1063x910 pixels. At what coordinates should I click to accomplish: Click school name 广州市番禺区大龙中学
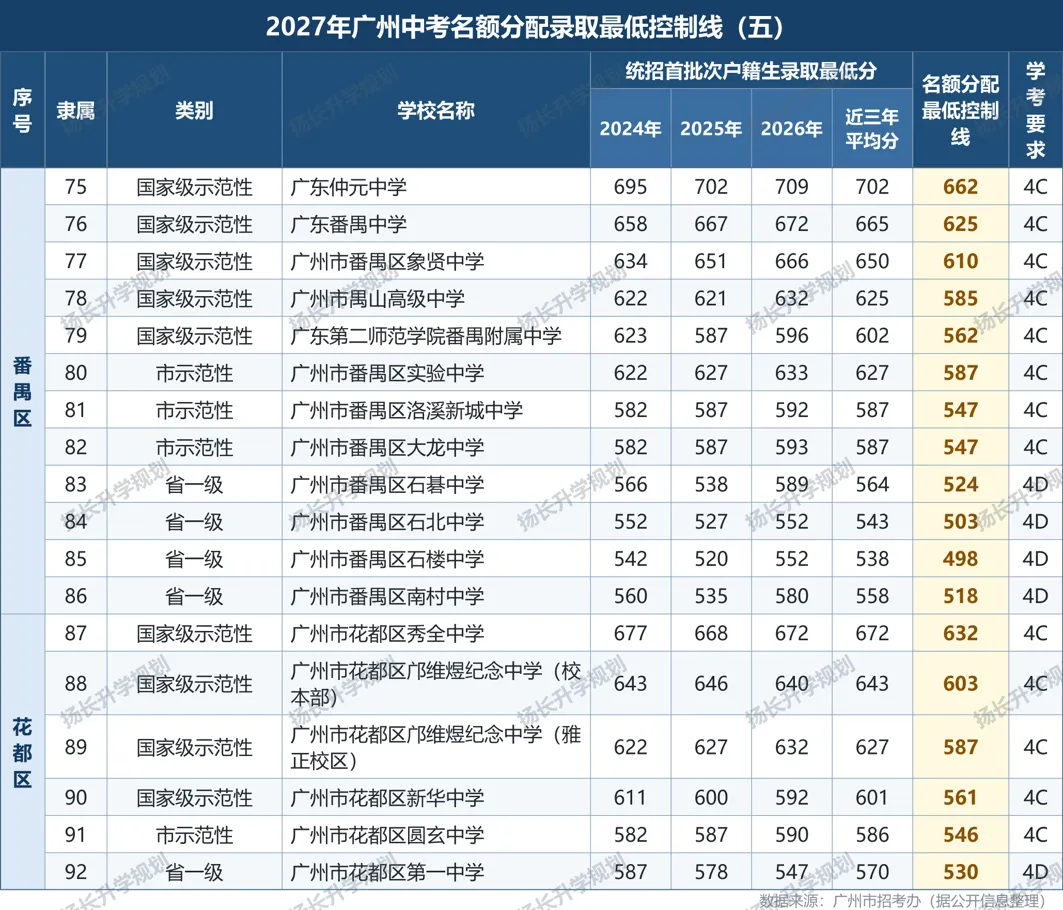[x=387, y=448]
